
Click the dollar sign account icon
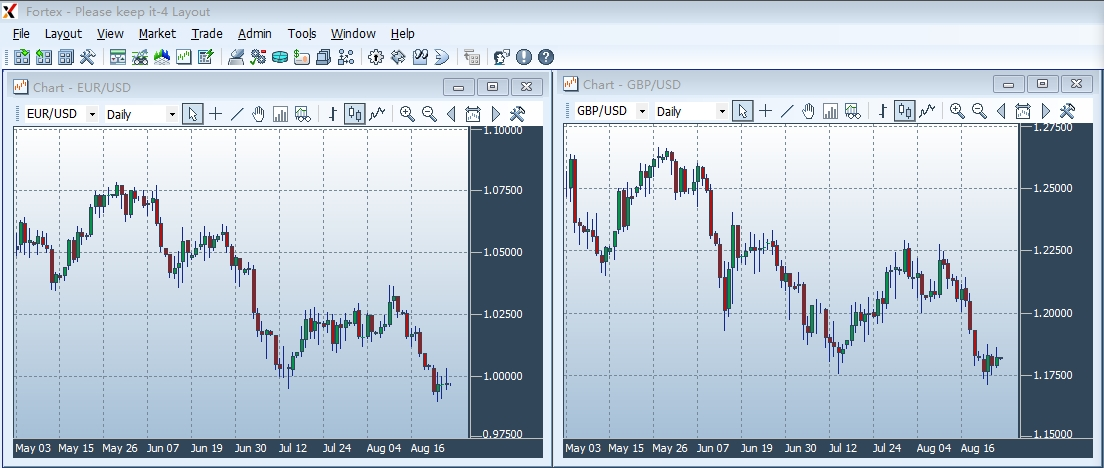click(301, 57)
